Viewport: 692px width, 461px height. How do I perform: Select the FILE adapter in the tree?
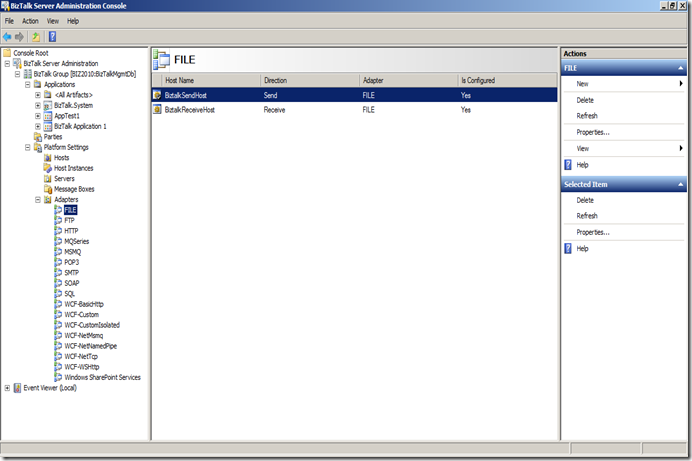(70, 210)
